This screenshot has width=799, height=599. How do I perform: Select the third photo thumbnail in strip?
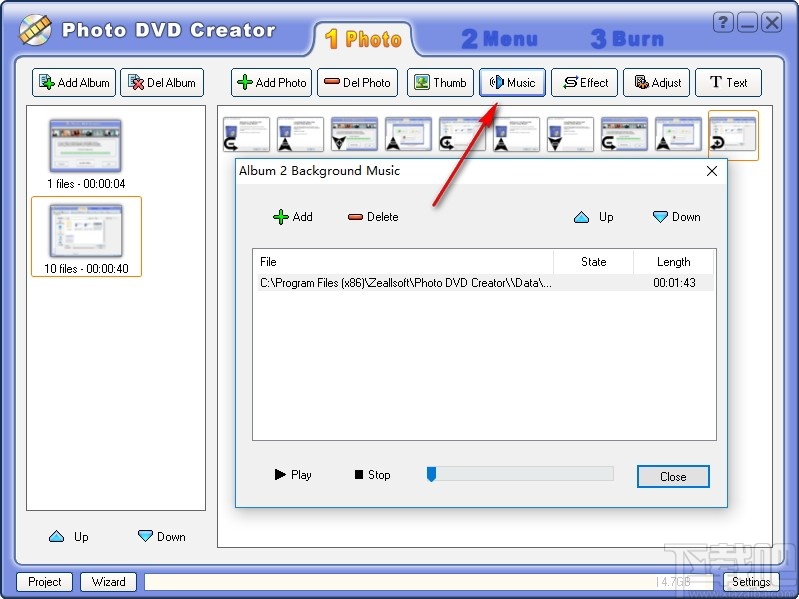pyautogui.click(x=354, y=134)
